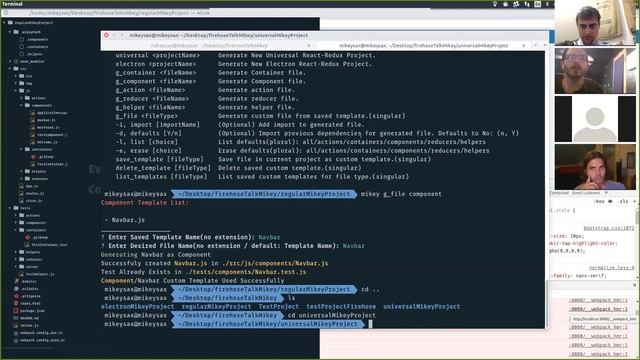Screen dimensions: 640x360
Task: Select the Welcome.js file icon
Action: pyautogui.click(x=33, y=142)
